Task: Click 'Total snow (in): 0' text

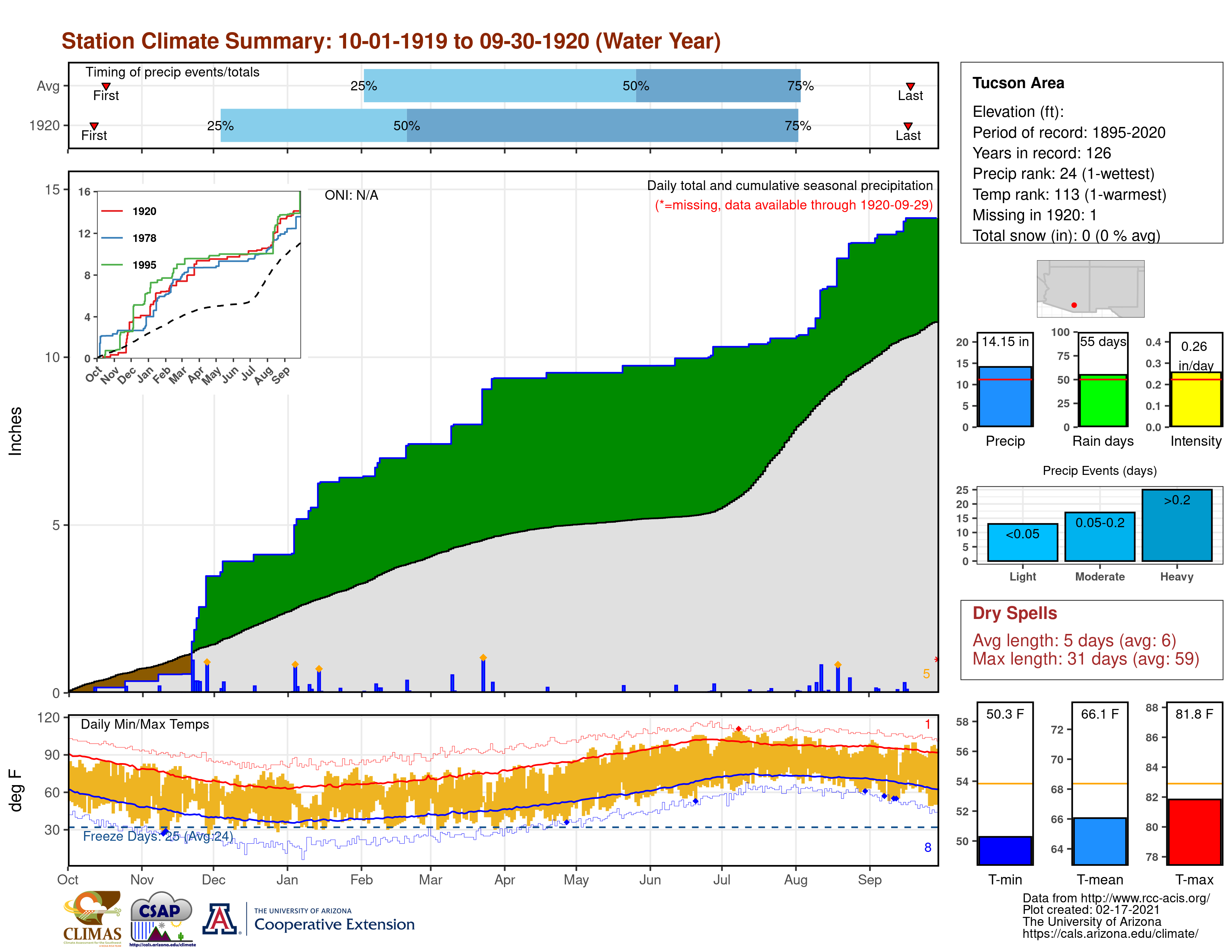Action: (x=1031, y=236)
